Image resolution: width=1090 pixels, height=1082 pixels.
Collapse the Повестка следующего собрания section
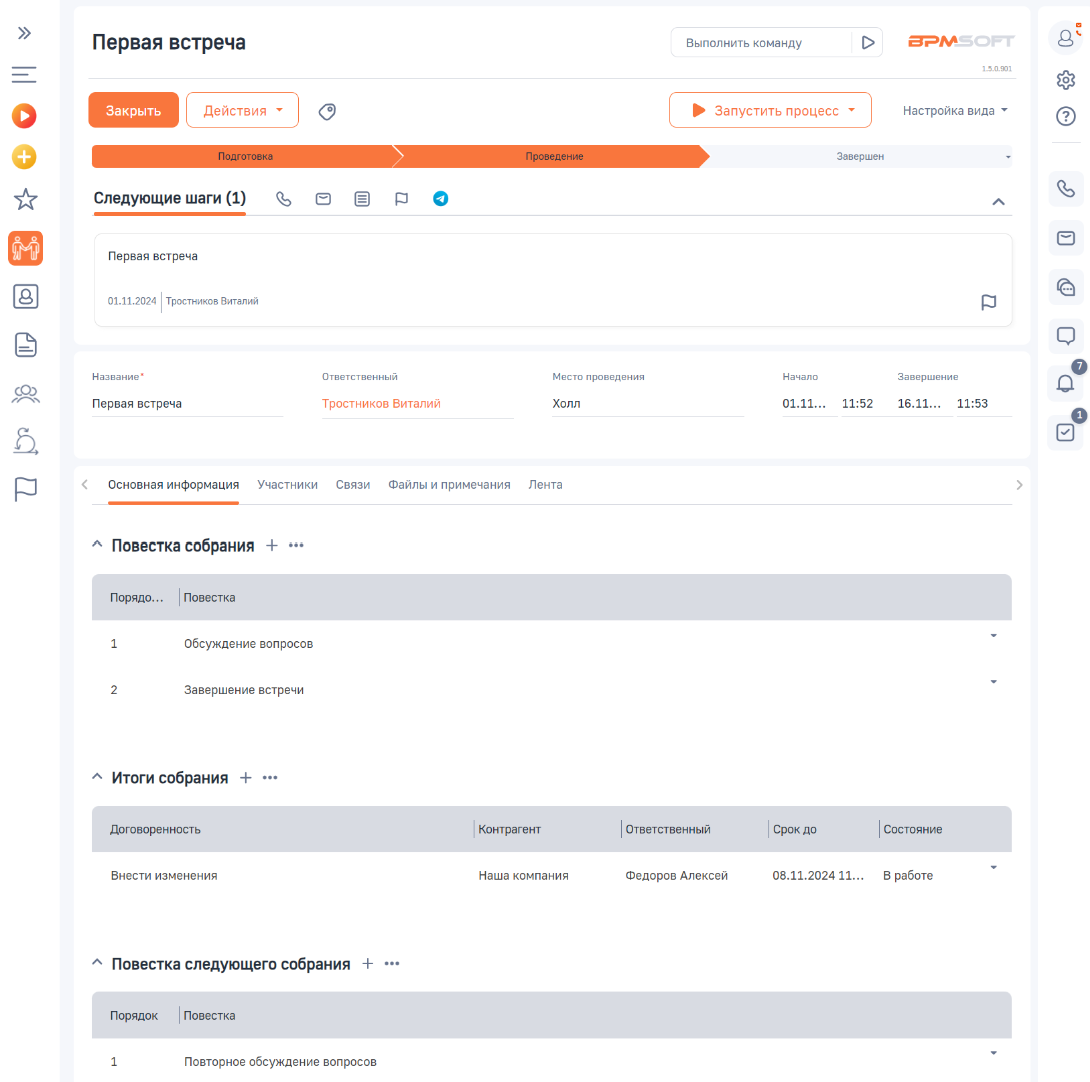97,962
